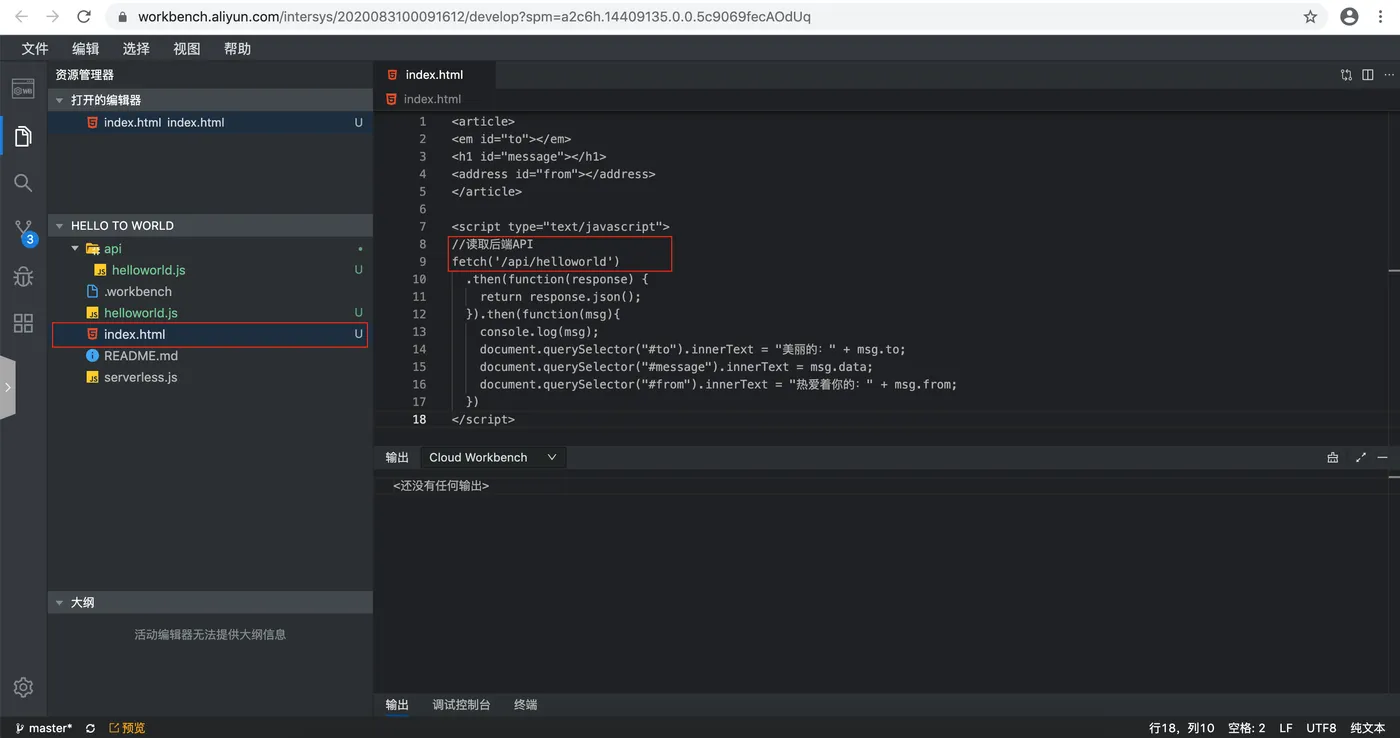This screenshot has width=1400, height=738.
Task: Click 空格: 2 indentation setting
Action: tap(1246, 728)
